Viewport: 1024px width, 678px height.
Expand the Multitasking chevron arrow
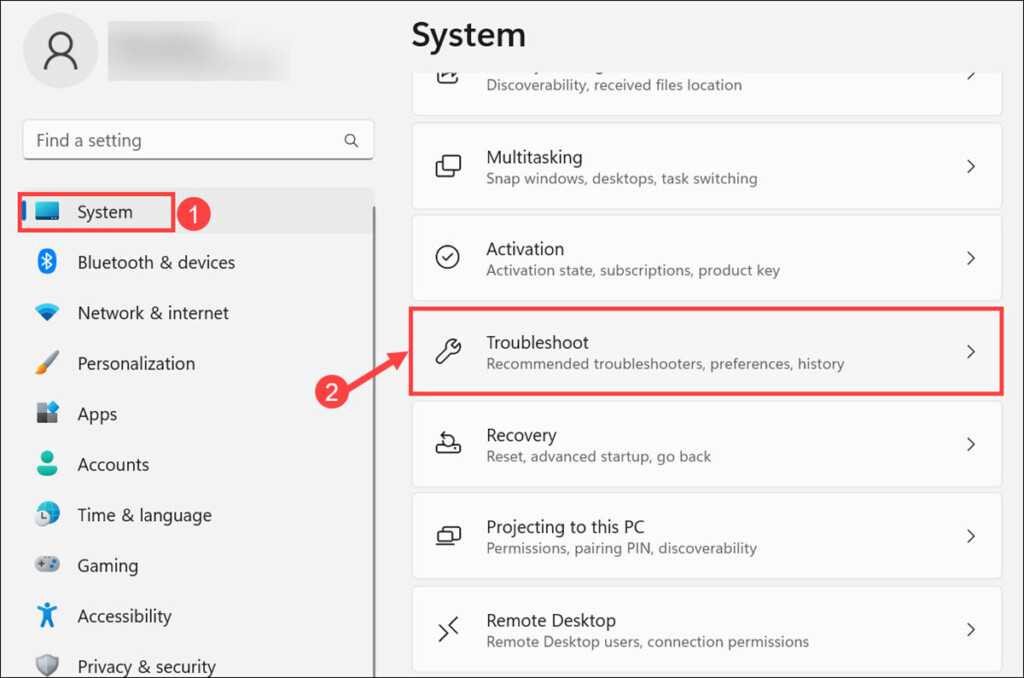970,166
